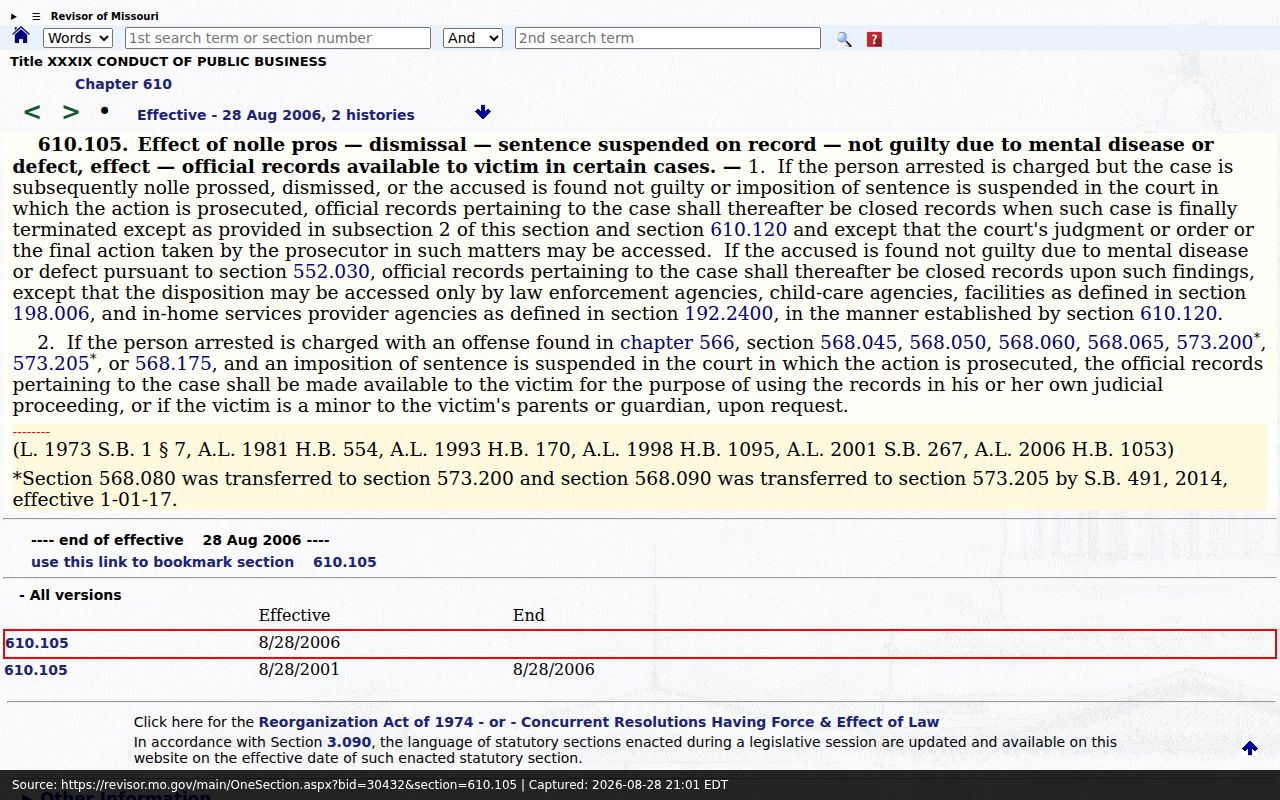Run search with magnifying glass icon
Screen dimensions: 1280x800
[x=844, y=39]
